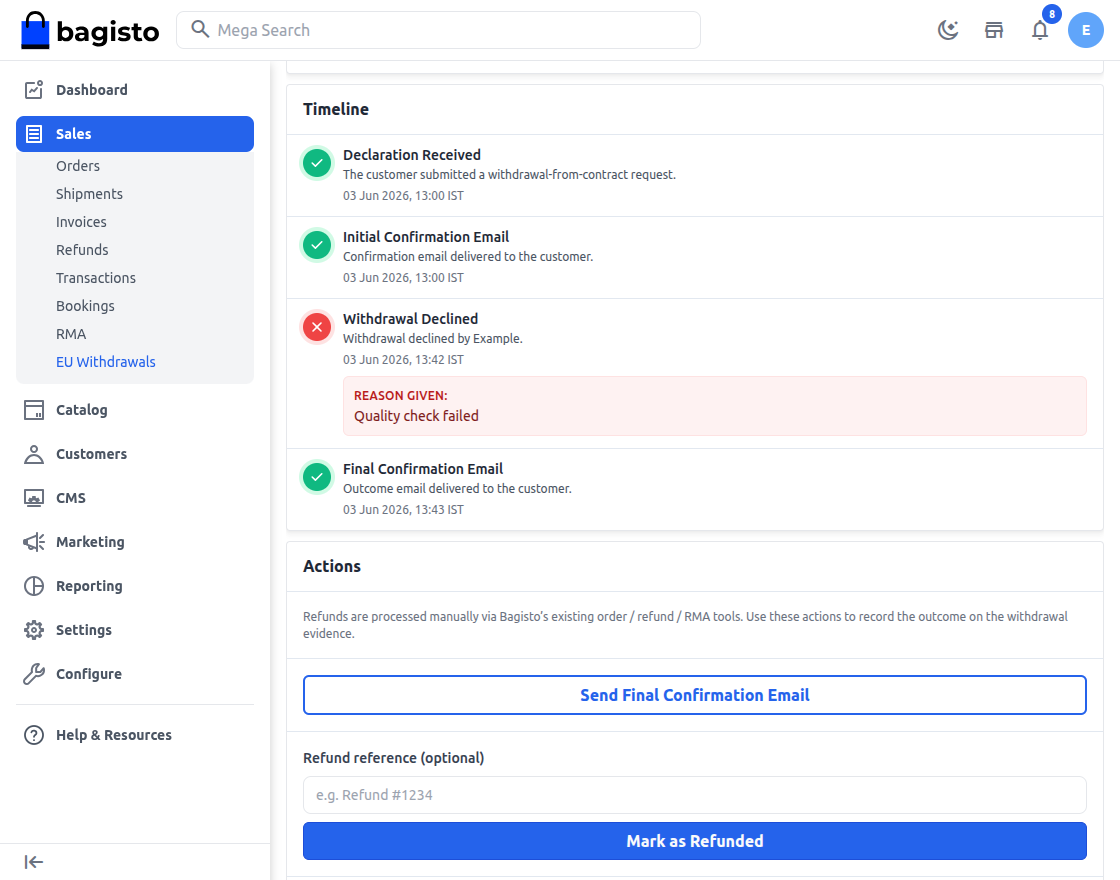Image resolution: width=1120 pixels, height=880 pixels.
Task: Click the 'REASON GIVEN:' label
Action: coord(401,395)
